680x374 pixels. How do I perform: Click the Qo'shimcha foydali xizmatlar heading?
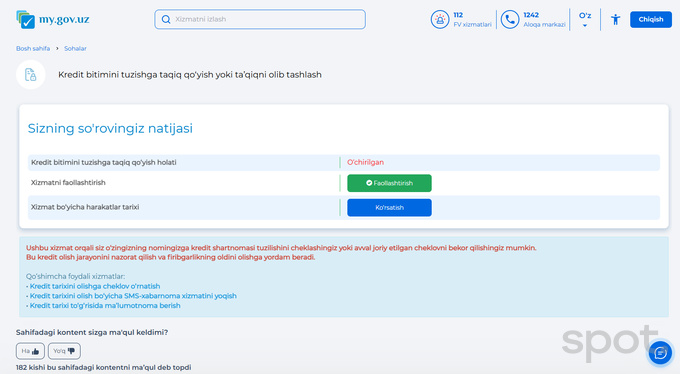(x=75, y=276)
